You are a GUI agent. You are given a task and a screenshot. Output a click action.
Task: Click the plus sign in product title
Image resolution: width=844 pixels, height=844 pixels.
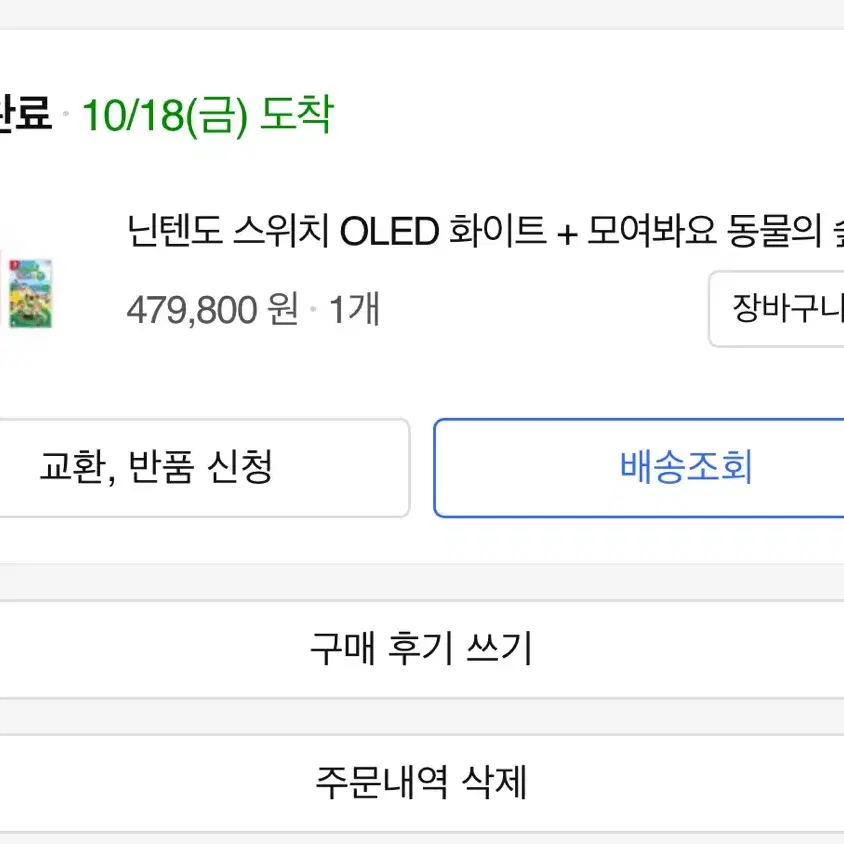pyautogui.click(x=567, y=234)
